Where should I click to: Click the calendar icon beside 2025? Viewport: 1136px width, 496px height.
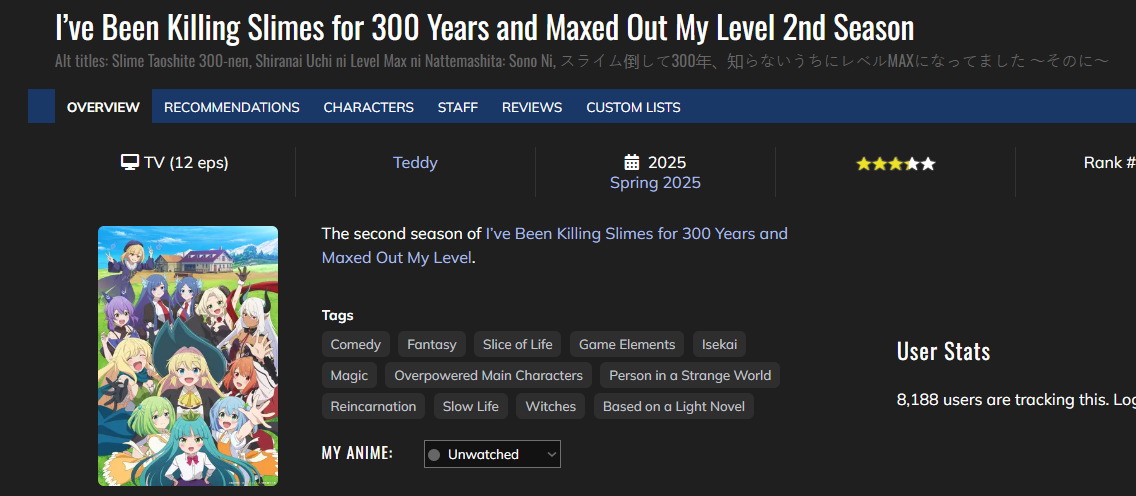[x=632, y=163]
